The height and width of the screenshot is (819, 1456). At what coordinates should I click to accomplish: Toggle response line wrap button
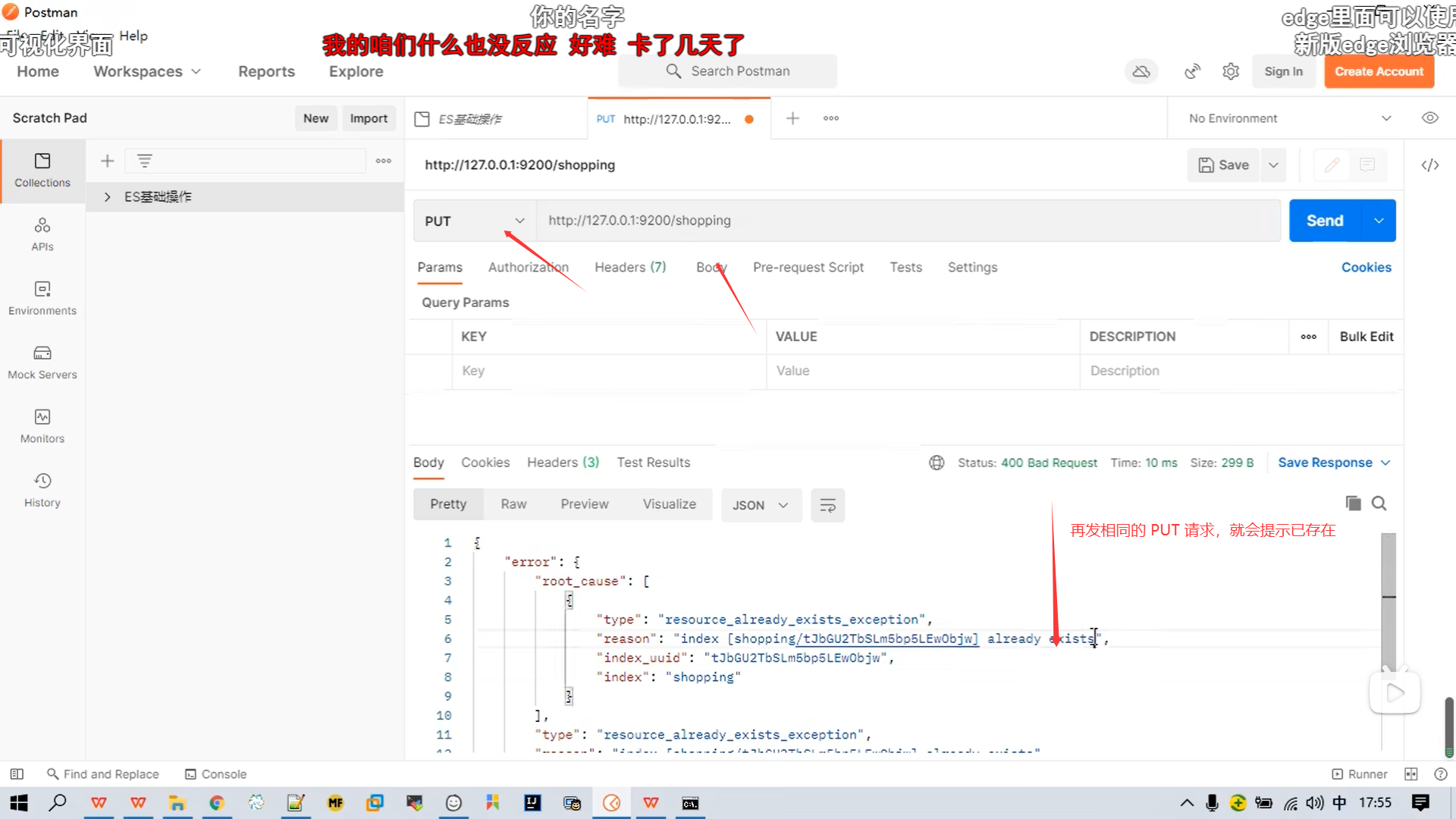[827, 505]
